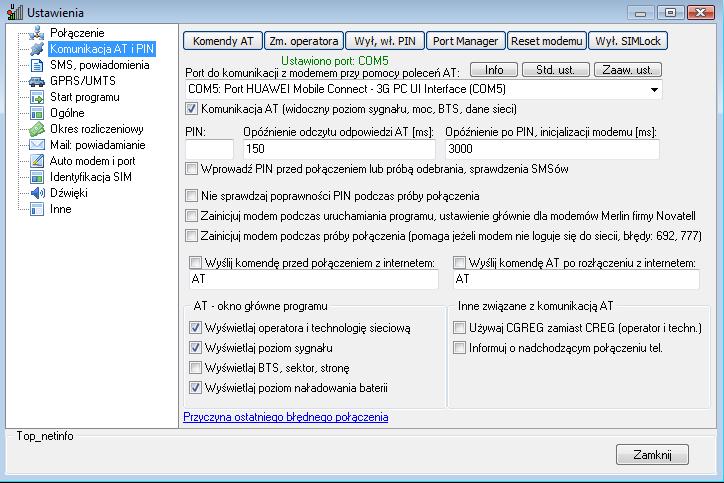Go to the Ogólne settings section

coord(67,113)
